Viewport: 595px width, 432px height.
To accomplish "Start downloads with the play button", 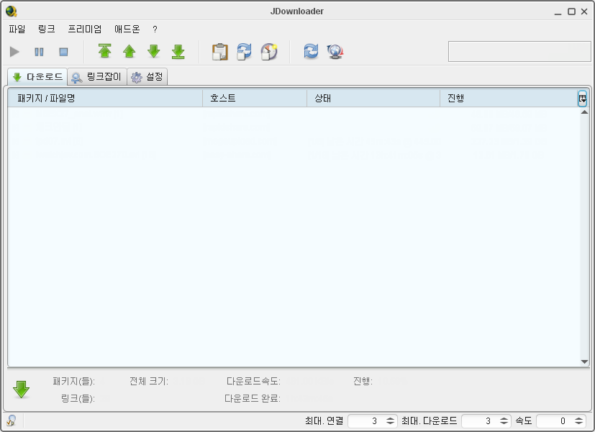I will 14,52.
